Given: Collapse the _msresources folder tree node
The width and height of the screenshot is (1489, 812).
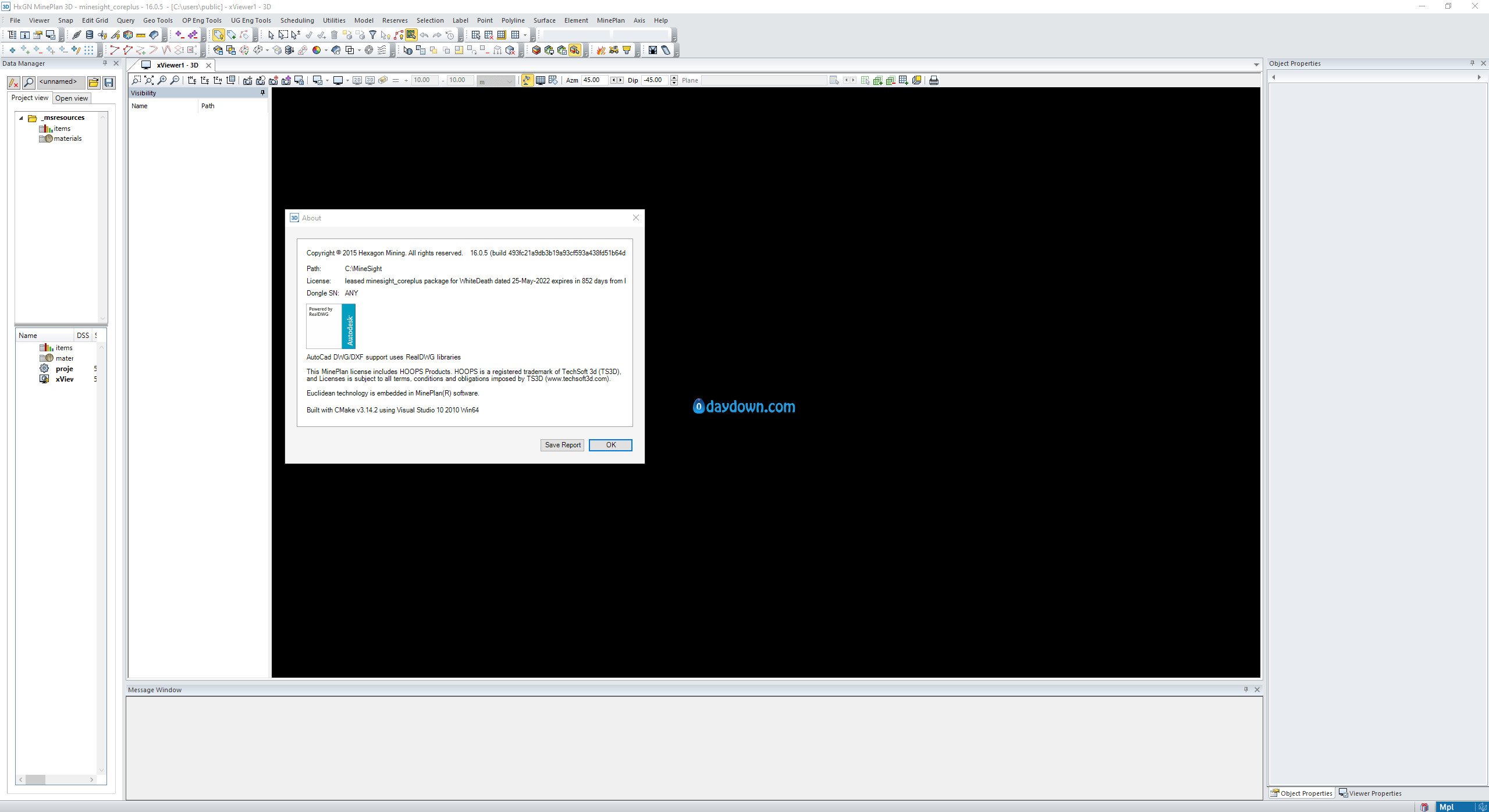Looking at the screenshot, I should pyautogui.click(x=22, y=118).
